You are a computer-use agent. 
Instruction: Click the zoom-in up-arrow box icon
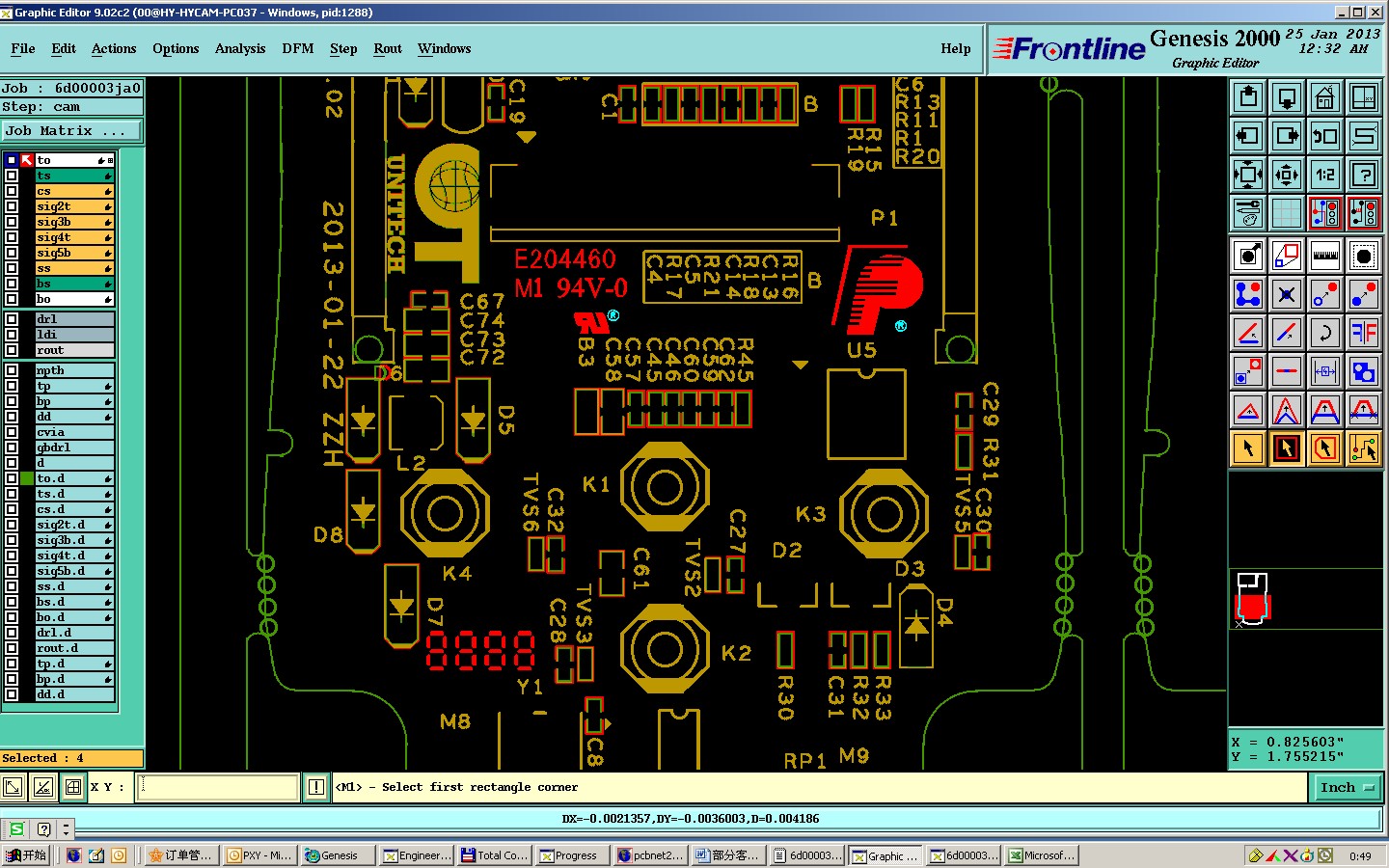pyautogui.click(x=1248, y=97)
